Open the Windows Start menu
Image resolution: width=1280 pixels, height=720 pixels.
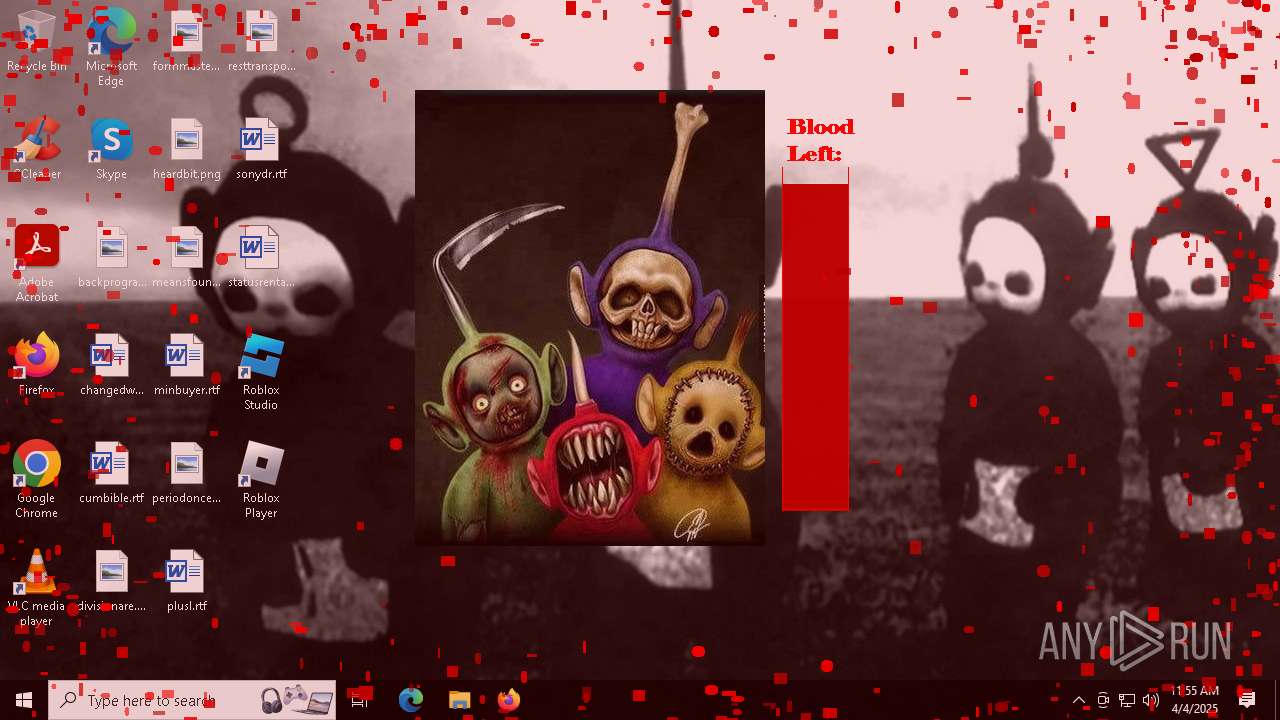[24, 700]
